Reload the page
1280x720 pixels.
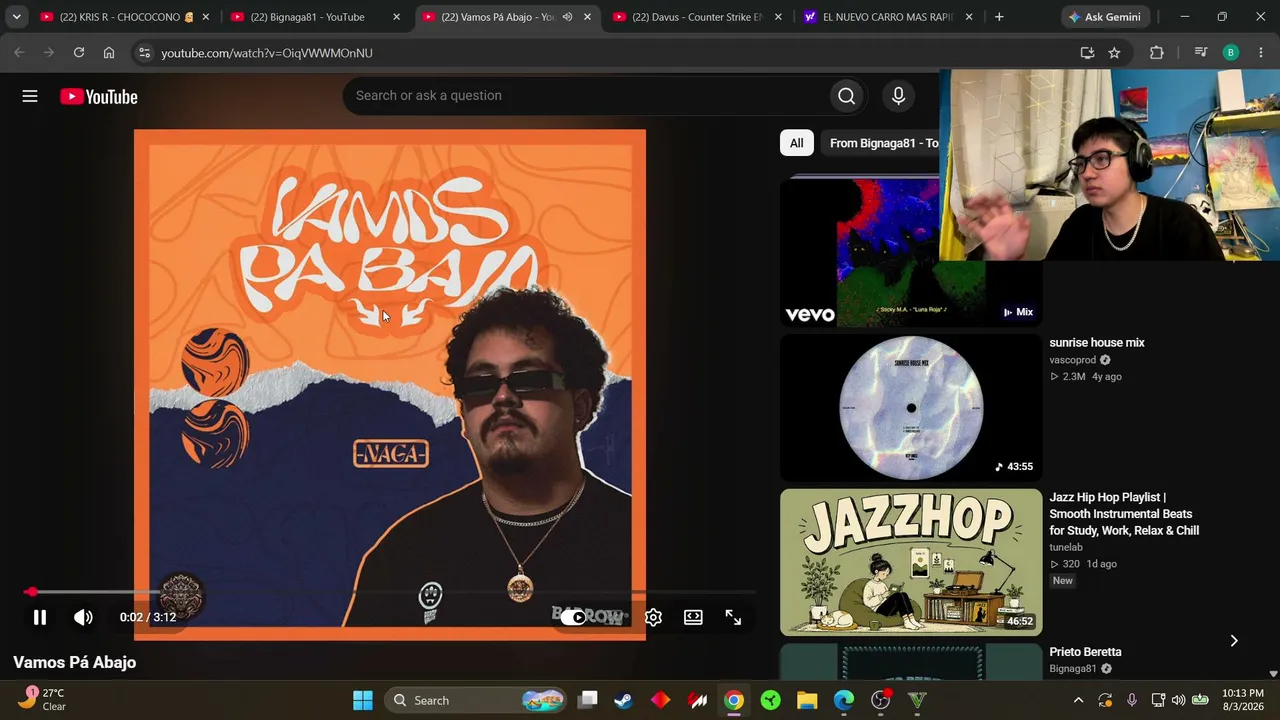(79, 53)
